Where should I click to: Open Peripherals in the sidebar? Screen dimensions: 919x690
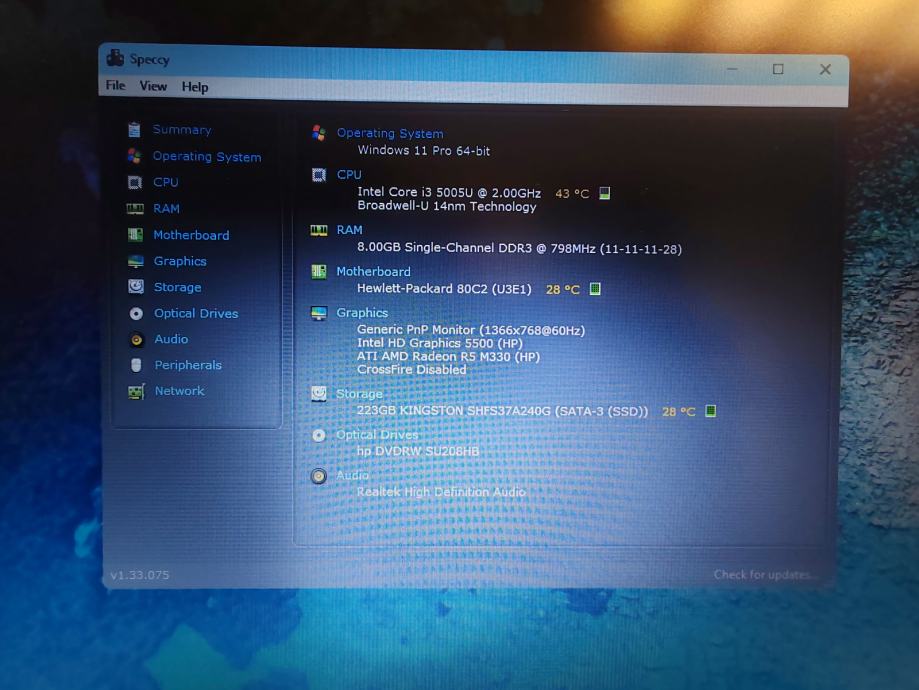click(x=188, y=365)
